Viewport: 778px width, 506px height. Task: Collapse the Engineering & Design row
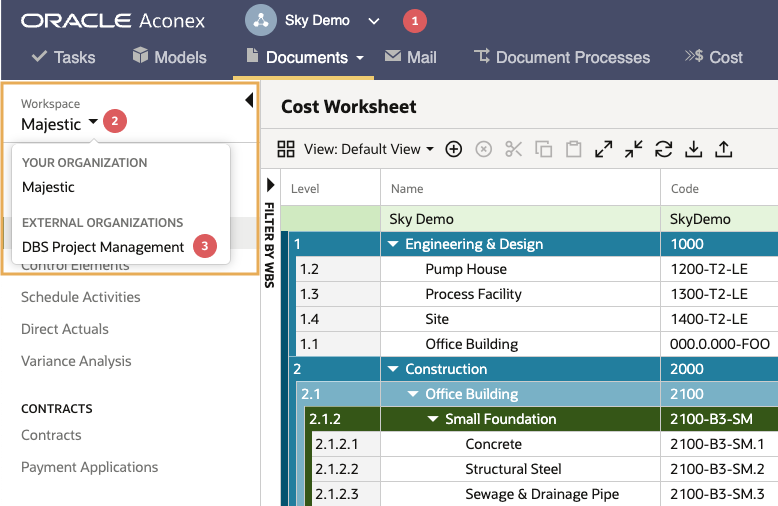pos(393,244)
